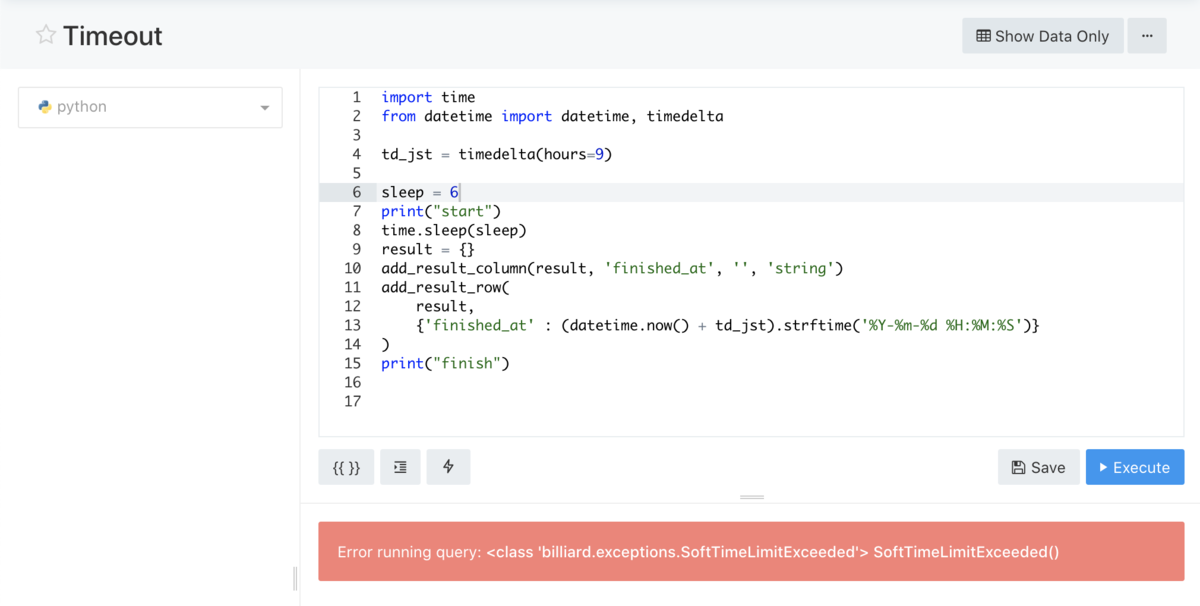This screenshot has width=1200, height=606.
Task: Star the Timeout query as favorite
Action: click(45, 35)
